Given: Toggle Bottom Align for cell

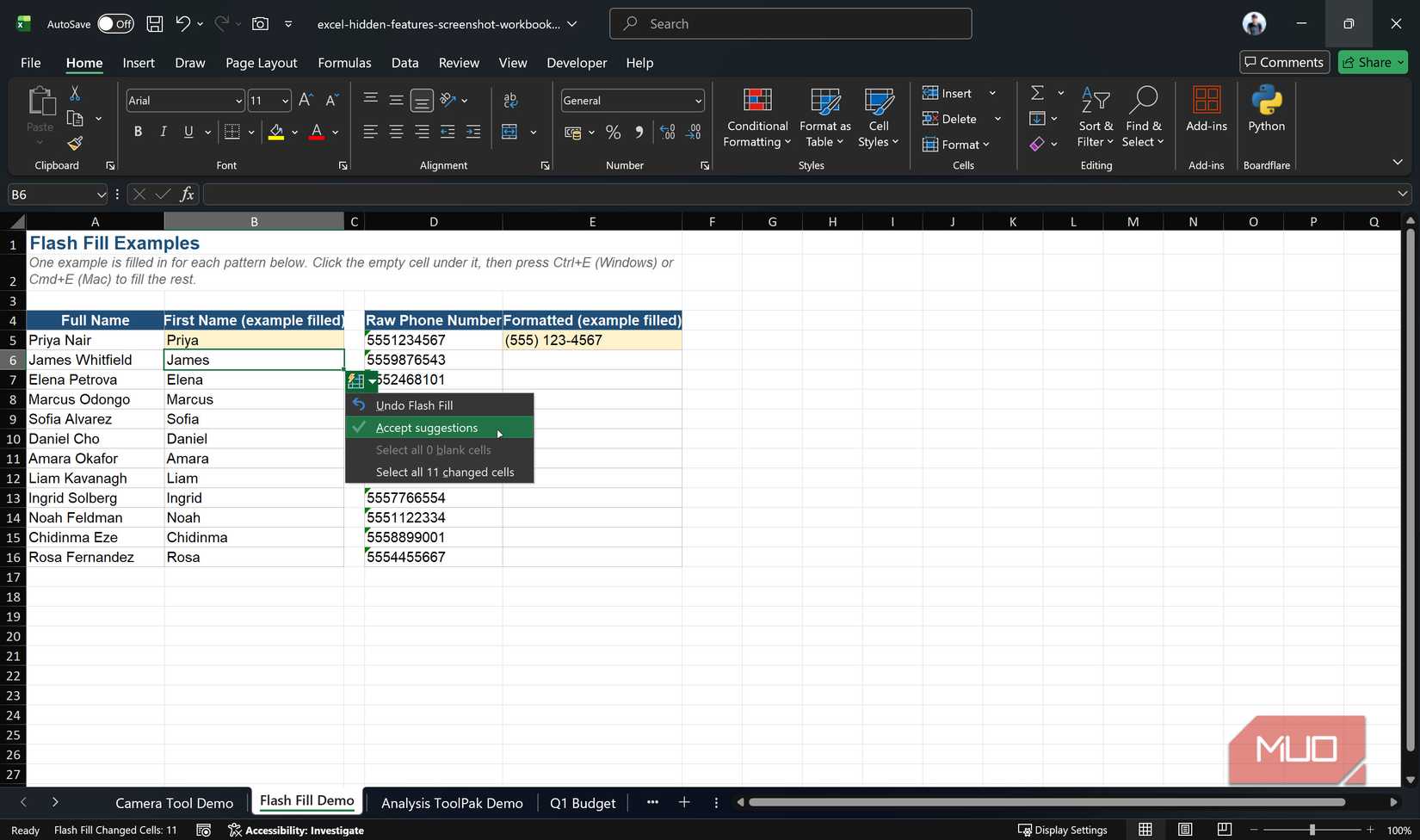Looking at the screenshot, I should (x=422, y=101).
